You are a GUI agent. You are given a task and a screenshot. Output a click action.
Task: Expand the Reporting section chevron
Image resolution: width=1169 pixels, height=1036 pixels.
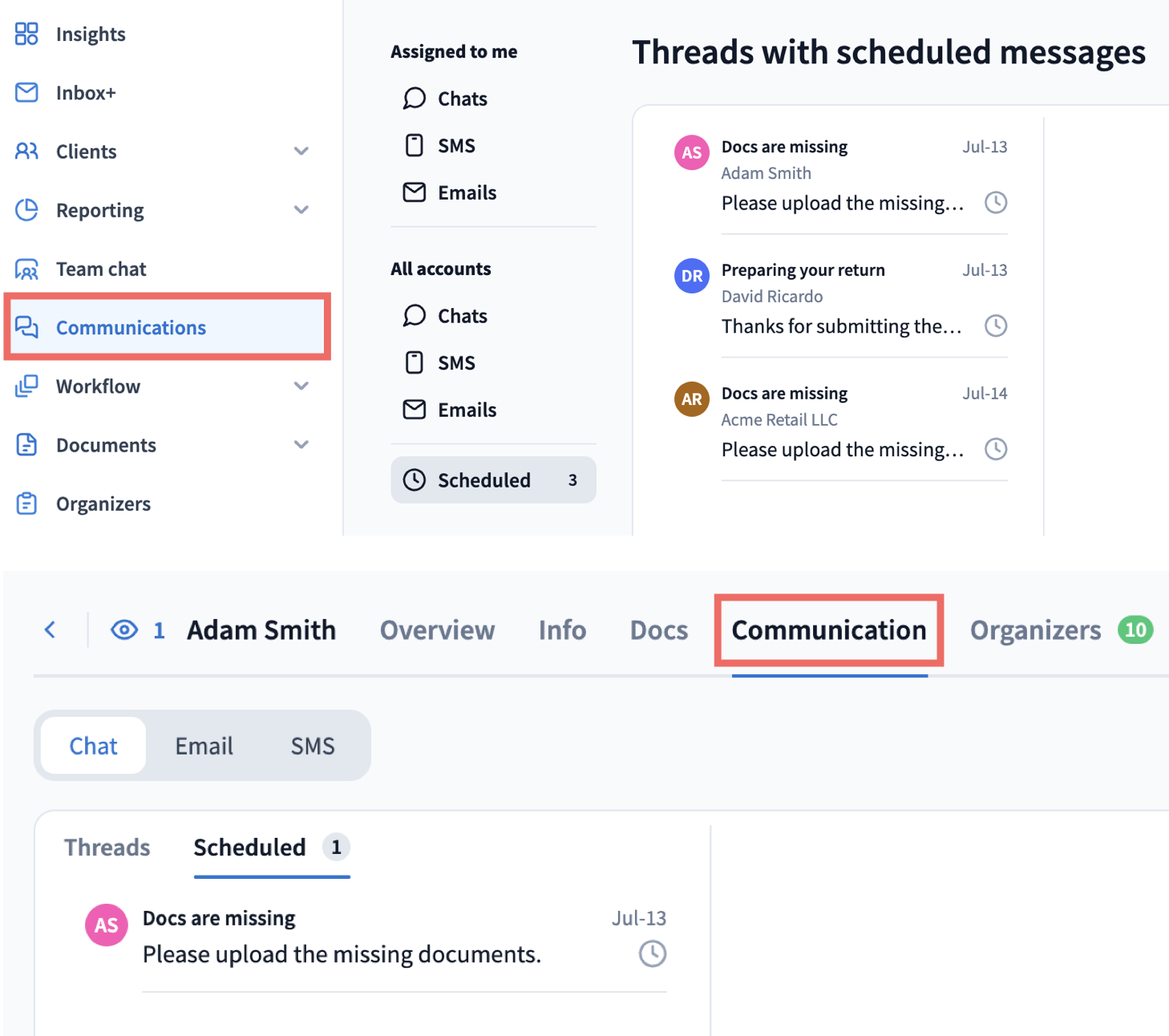pyautogui.click(x=301, y=210)
